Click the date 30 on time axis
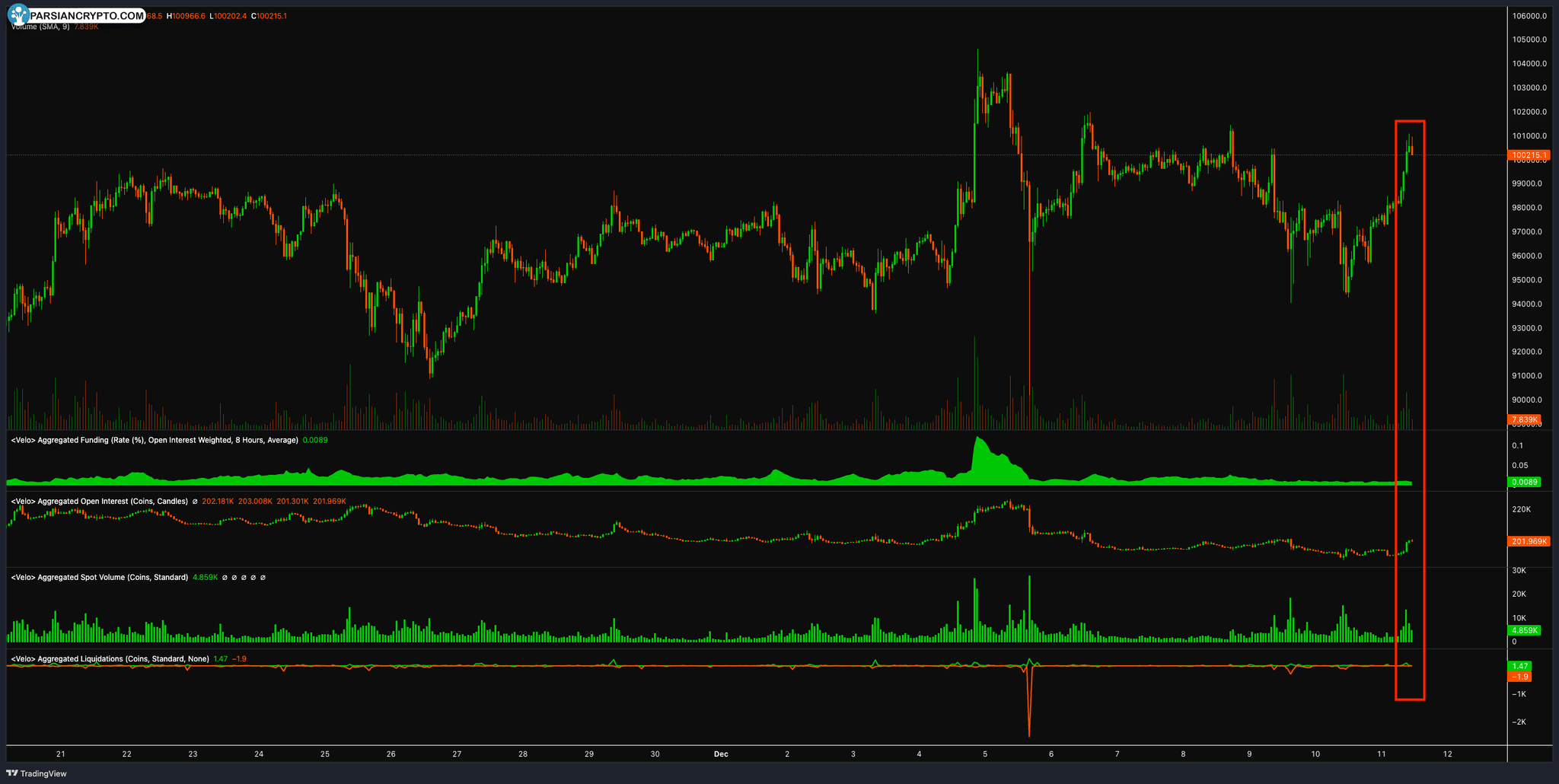The image size is (1559, 784). (x=655, y=754)
